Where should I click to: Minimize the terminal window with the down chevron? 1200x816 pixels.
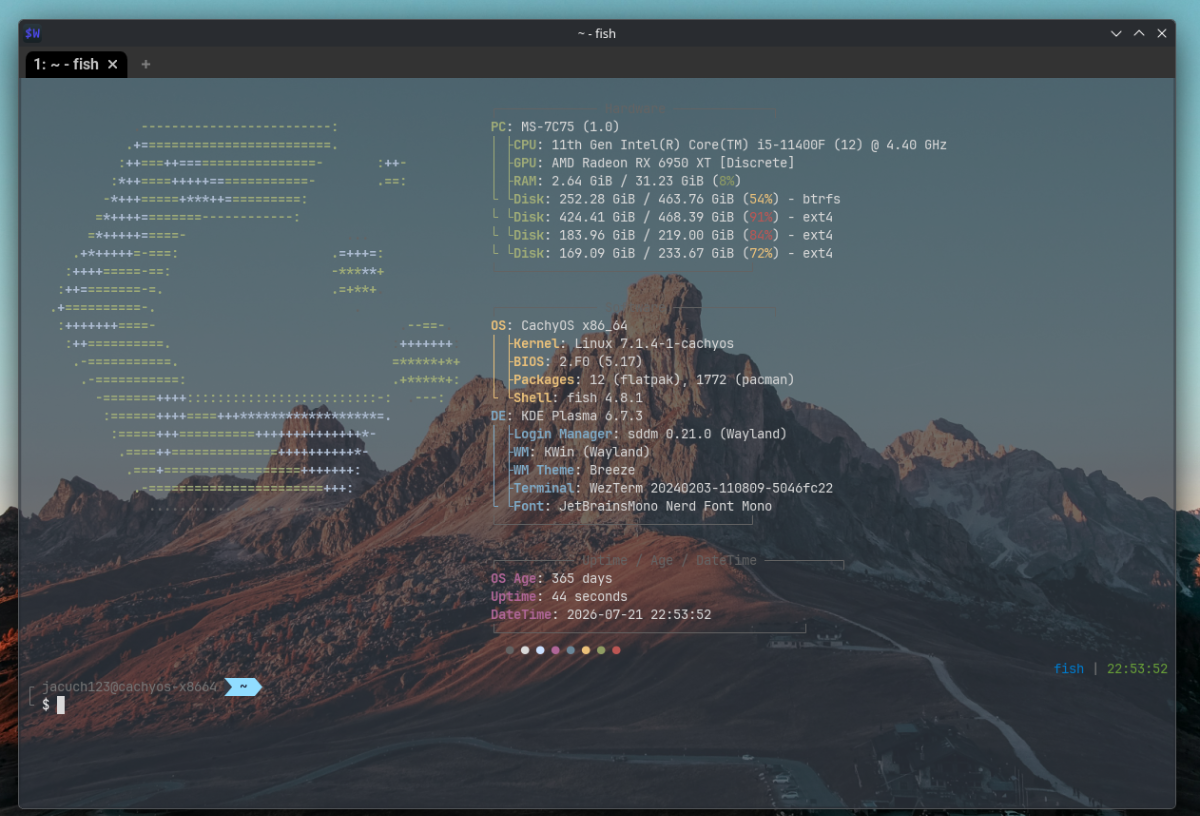(x=1116, y=33)
